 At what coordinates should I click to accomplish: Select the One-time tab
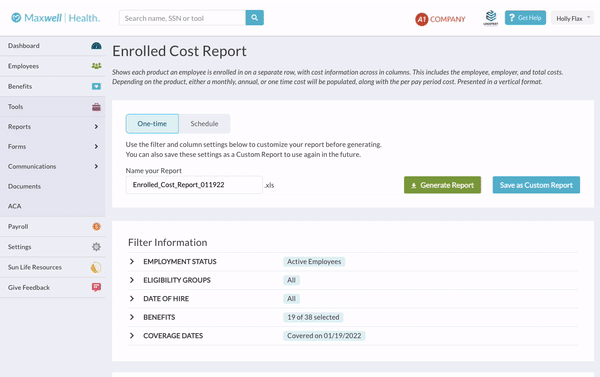(152, 124)
